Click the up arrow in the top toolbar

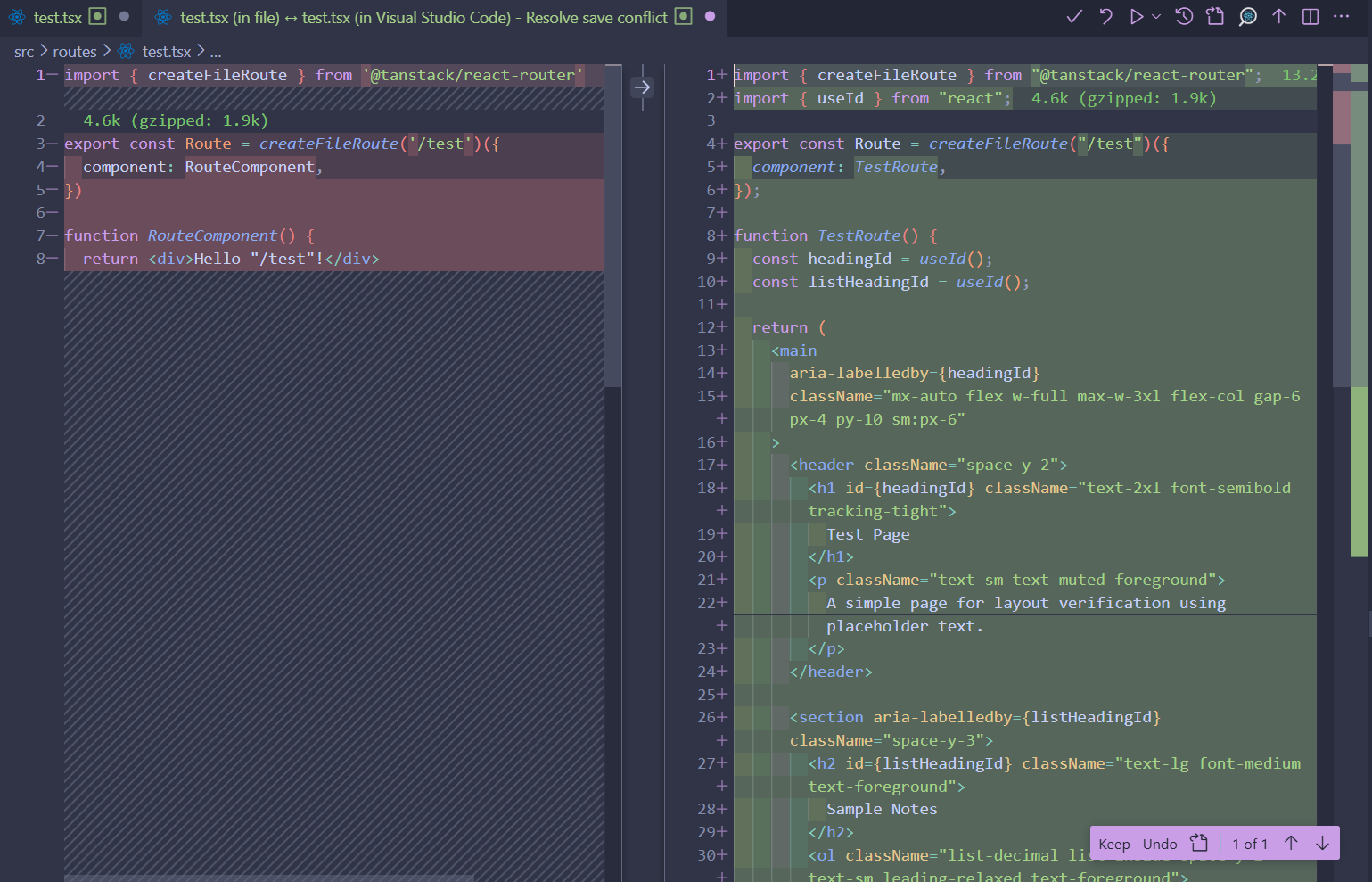click(x=1278, y=17)
